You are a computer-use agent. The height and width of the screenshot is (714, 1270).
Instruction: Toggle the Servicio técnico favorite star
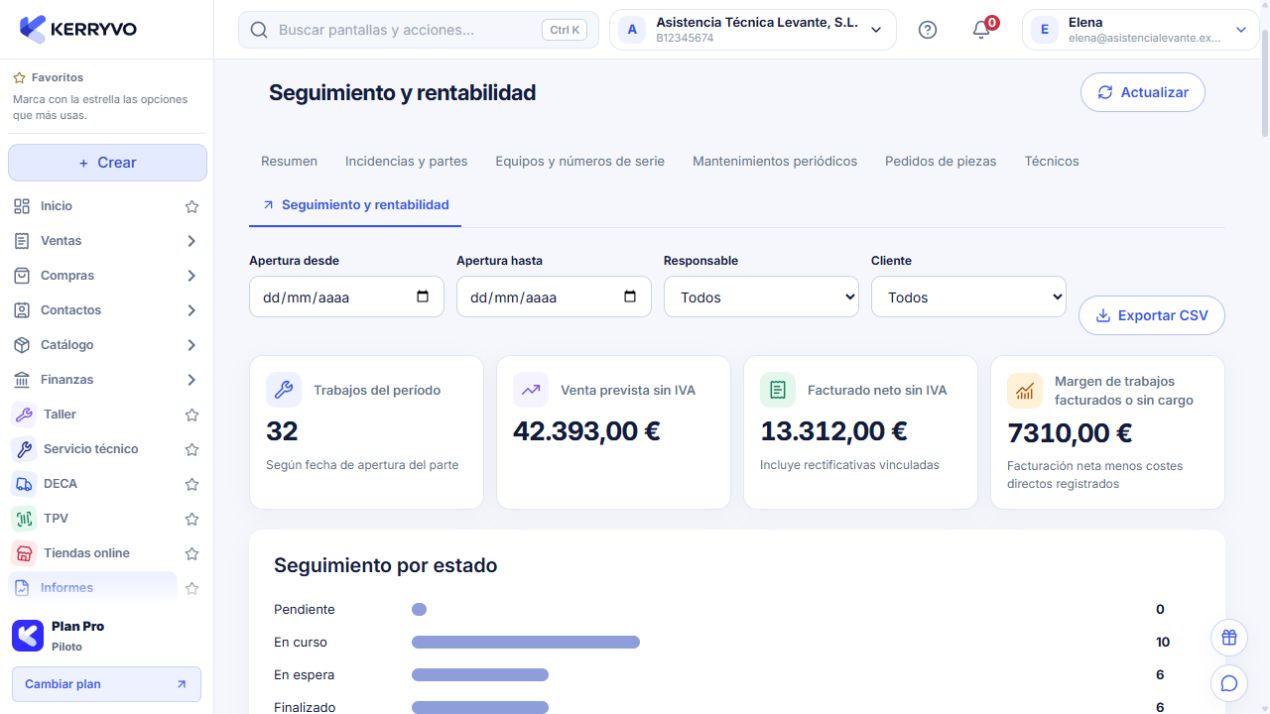click(192, 450)
